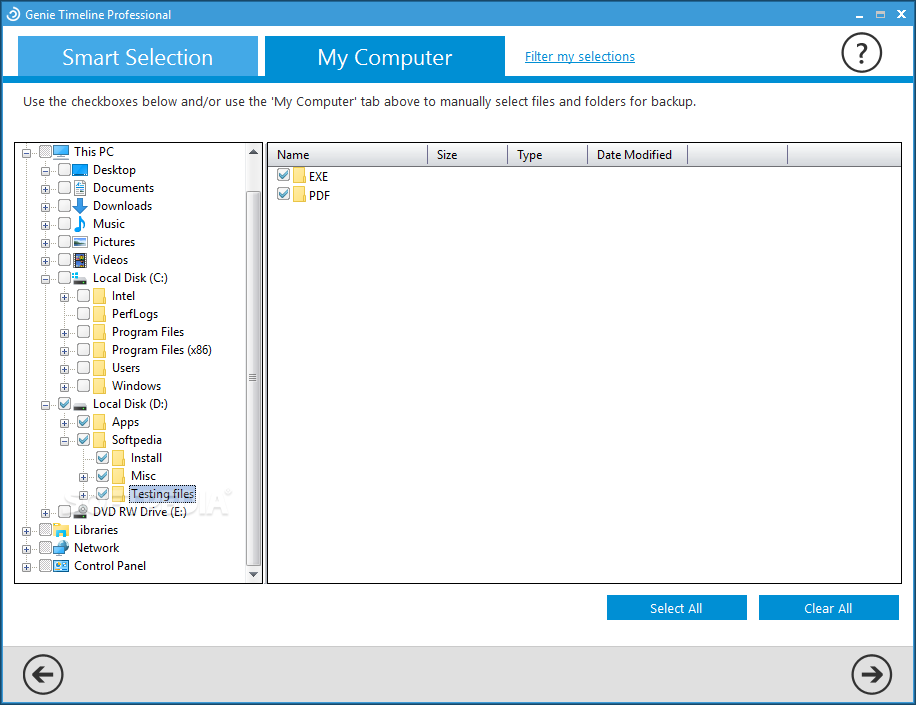Select the Videos tree label
Screen dimensions: 916x705
110,260
